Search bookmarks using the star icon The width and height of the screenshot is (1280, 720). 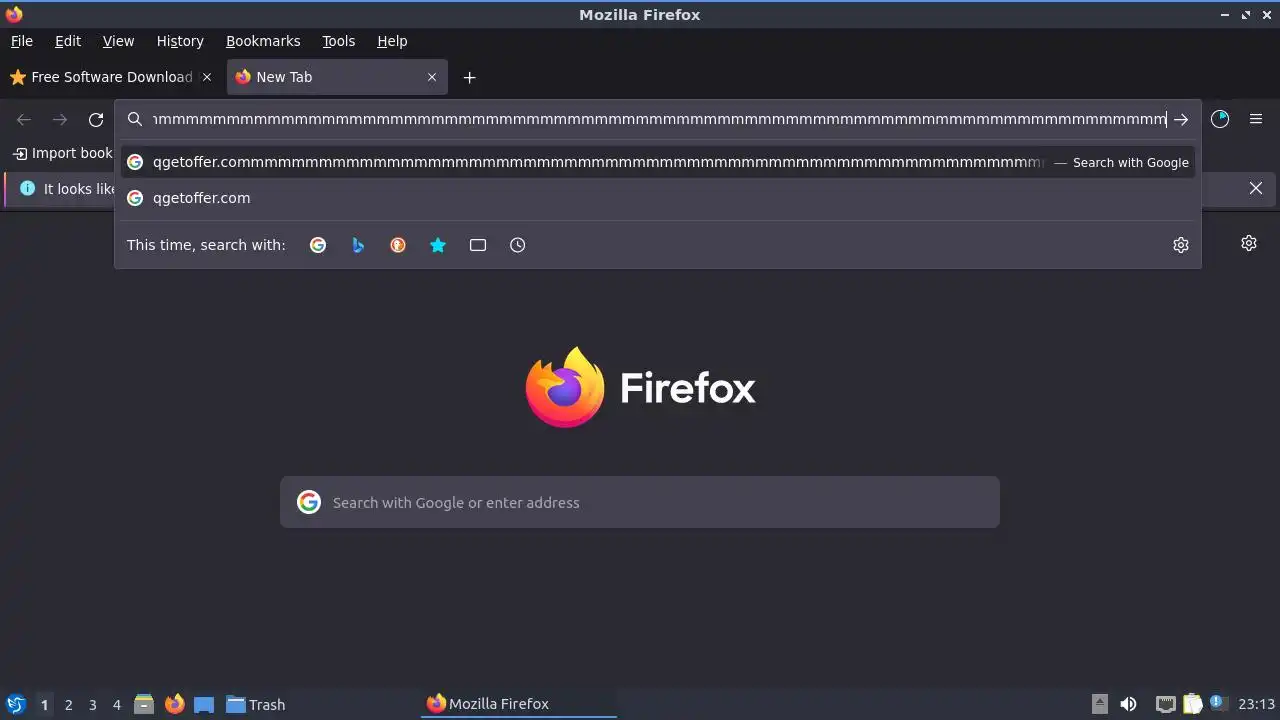tap(438, 245)
